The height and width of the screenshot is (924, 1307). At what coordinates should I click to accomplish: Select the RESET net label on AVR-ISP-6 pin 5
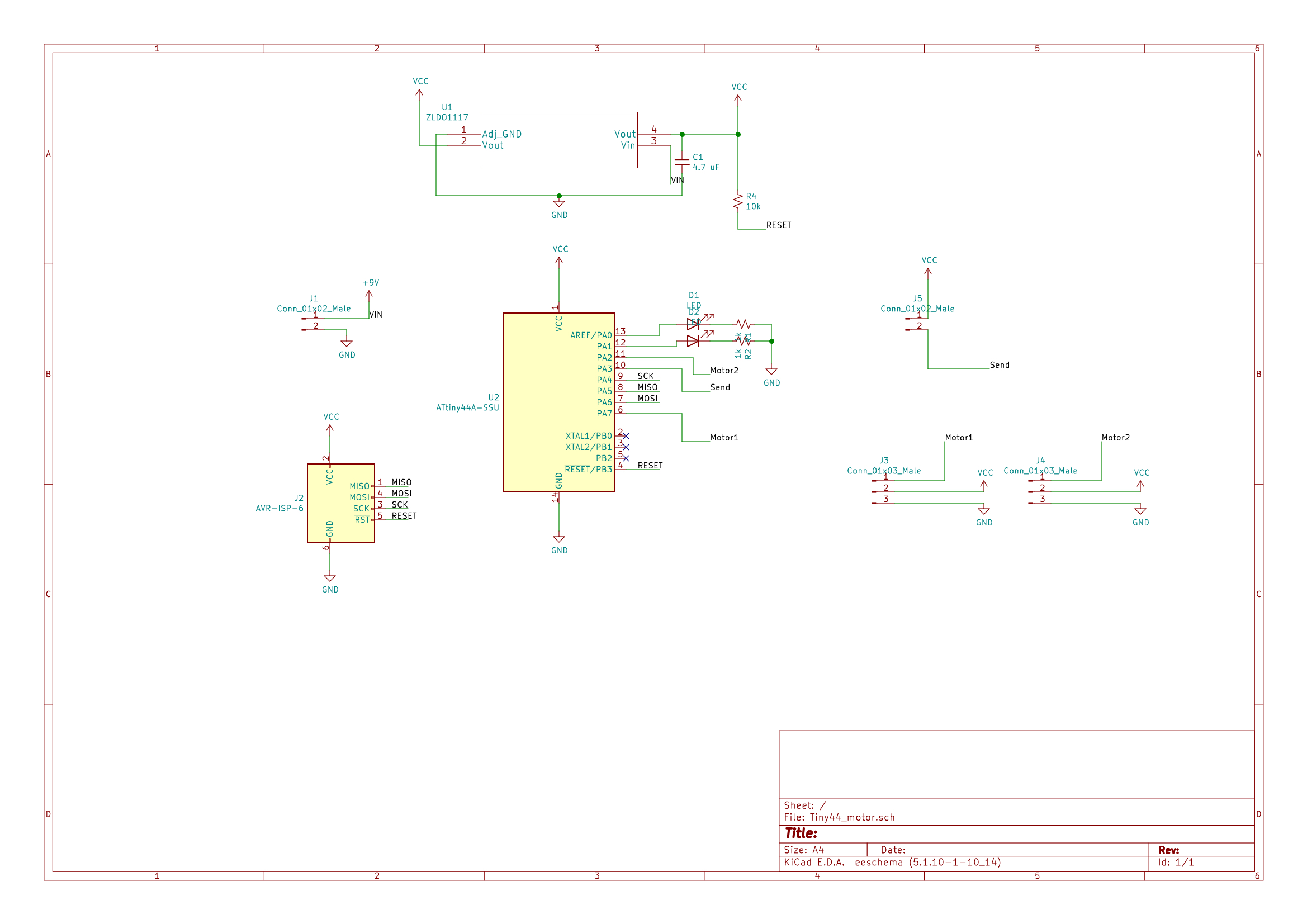404,516
